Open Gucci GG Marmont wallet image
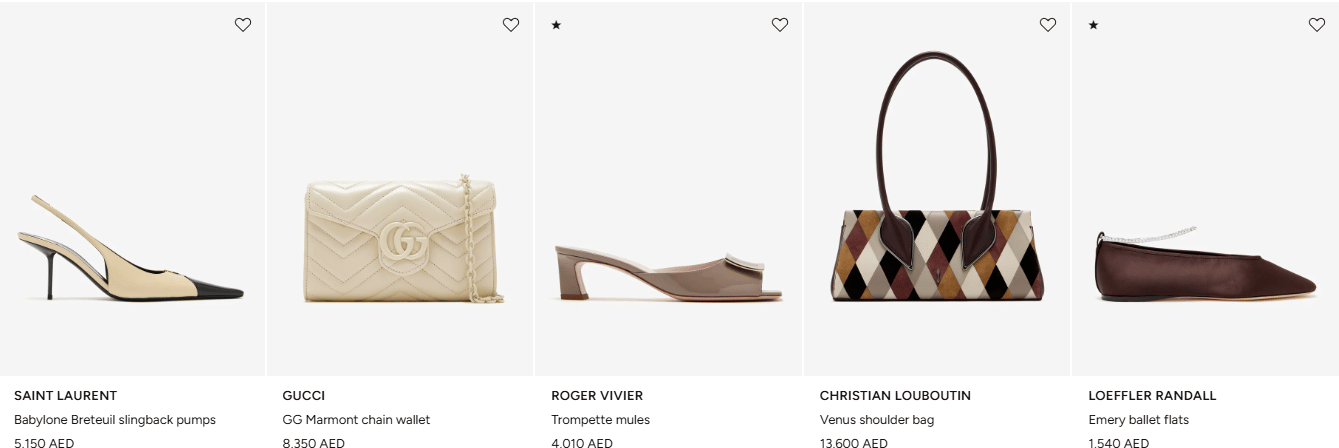The height and width of the screenshot is (448, 1339). (x=400, y=240)
